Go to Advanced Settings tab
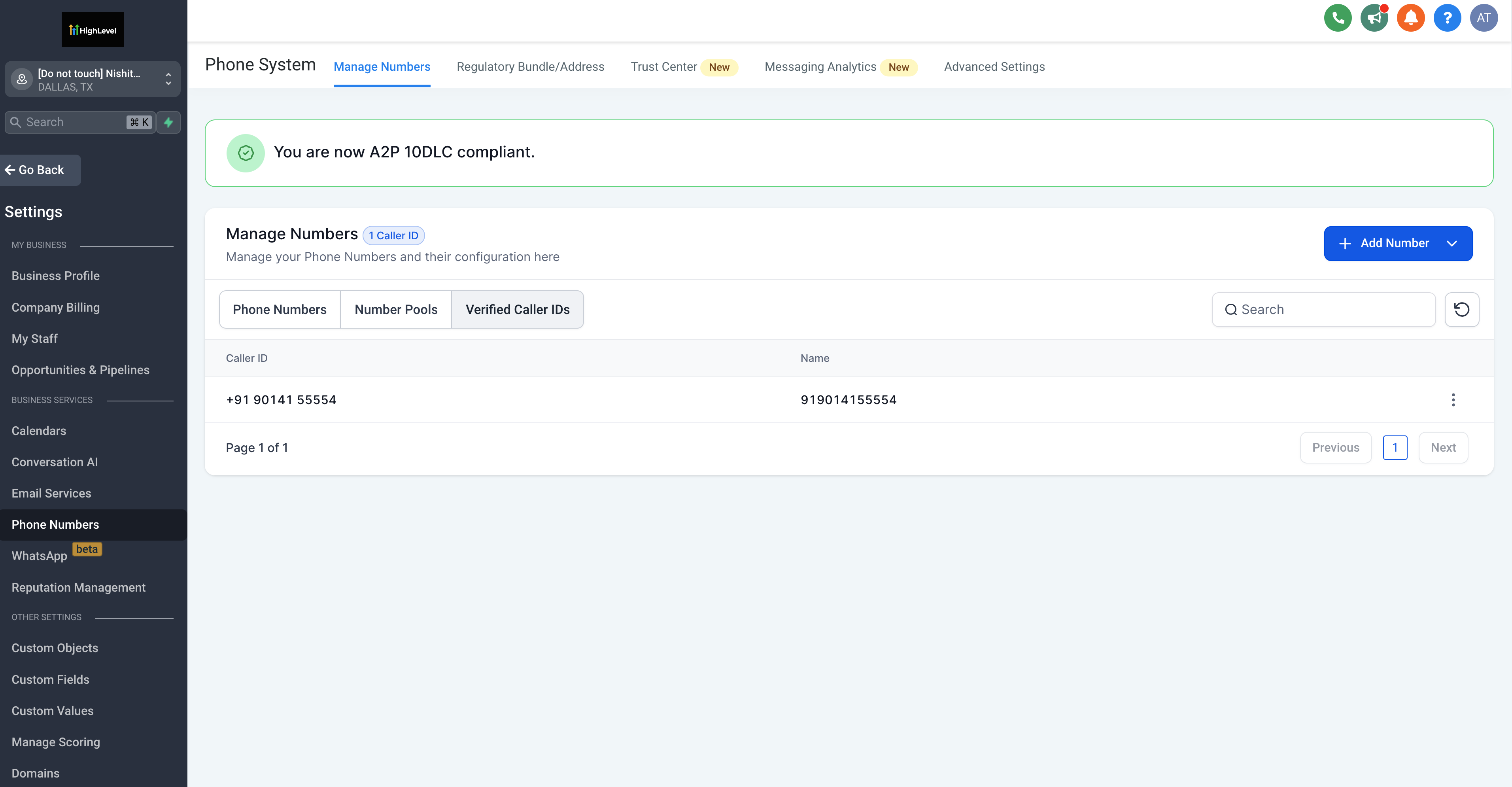Viewport: 1512px width, 787px height. pos(994,67)
